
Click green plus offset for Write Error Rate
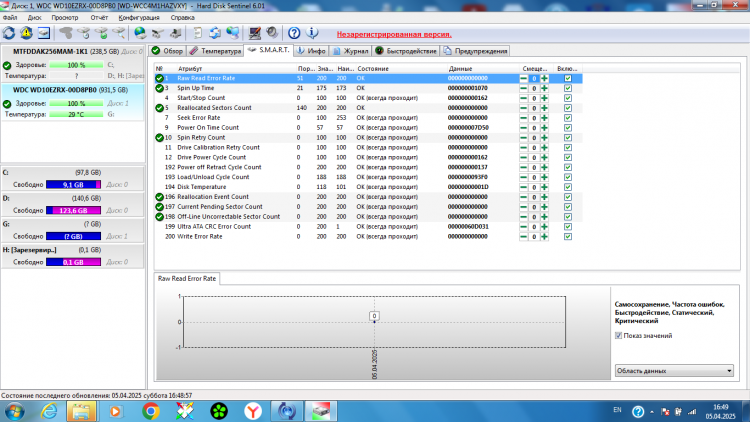tap(544, 237)
